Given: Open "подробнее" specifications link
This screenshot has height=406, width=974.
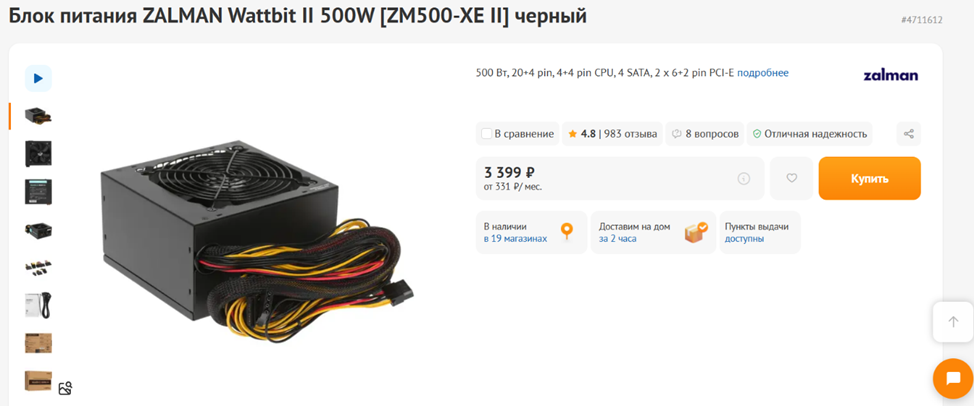Looking at the screenshot, I should 763,73.
